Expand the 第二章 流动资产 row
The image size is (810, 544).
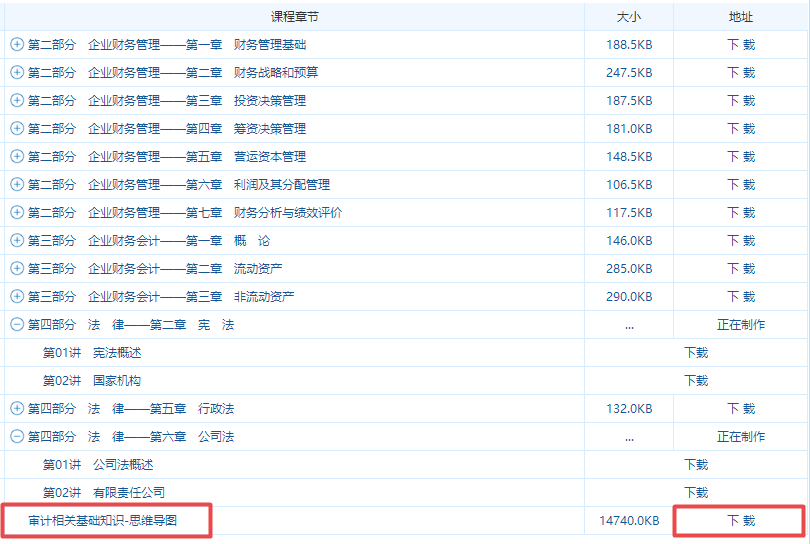pyautogui.click(x=17, y=268)
